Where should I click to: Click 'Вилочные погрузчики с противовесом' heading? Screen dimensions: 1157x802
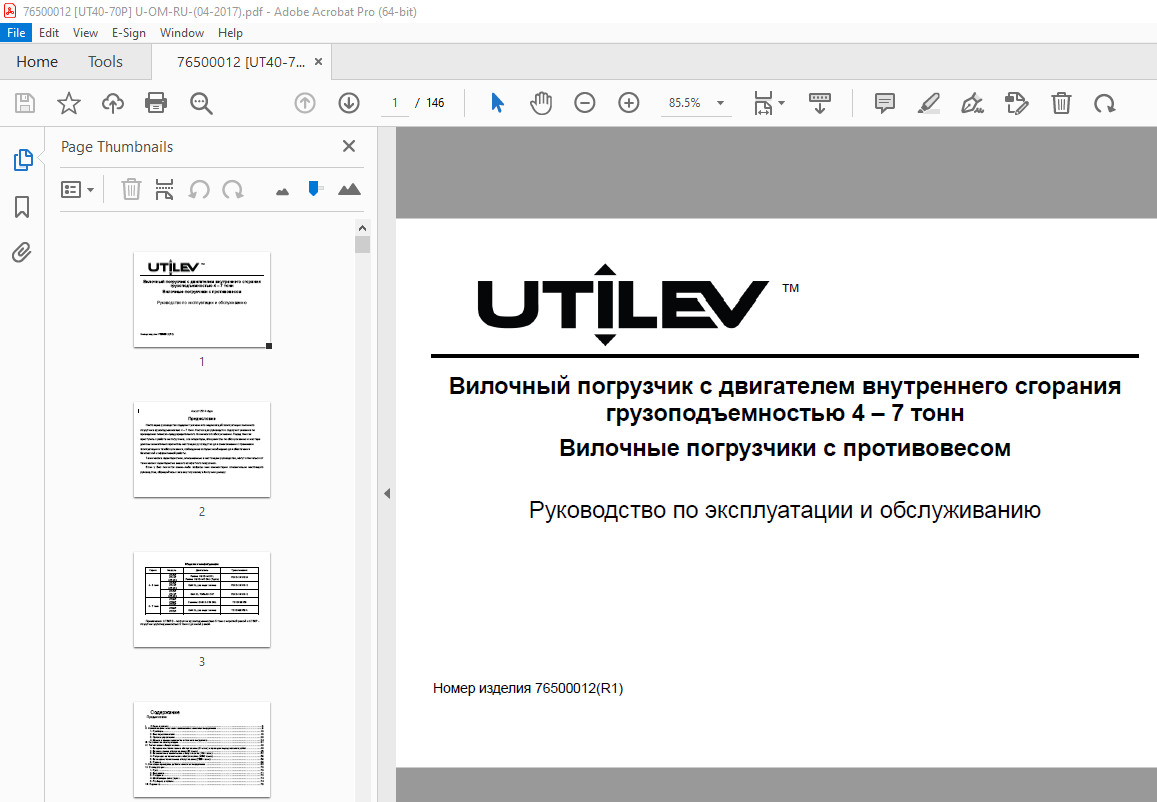(x=784, y=448)
